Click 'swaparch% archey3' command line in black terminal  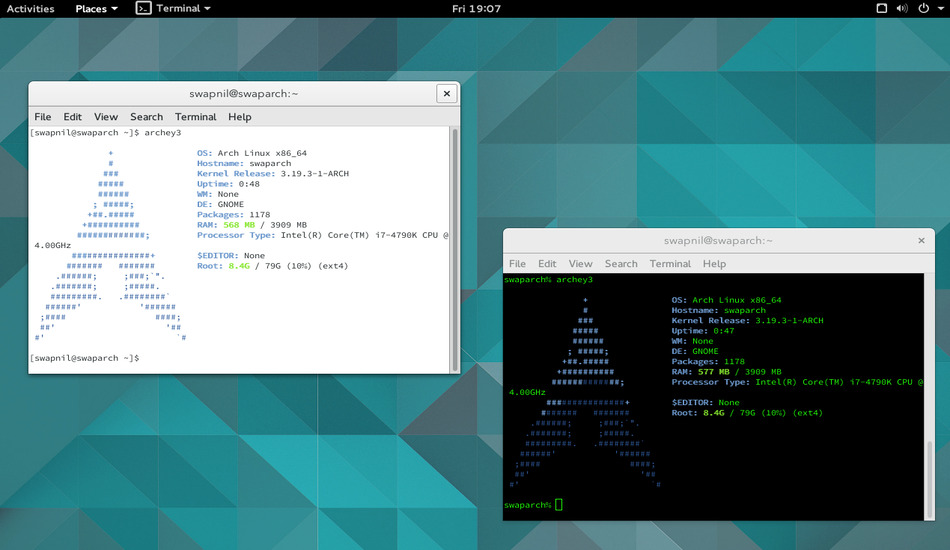point(548,279)
